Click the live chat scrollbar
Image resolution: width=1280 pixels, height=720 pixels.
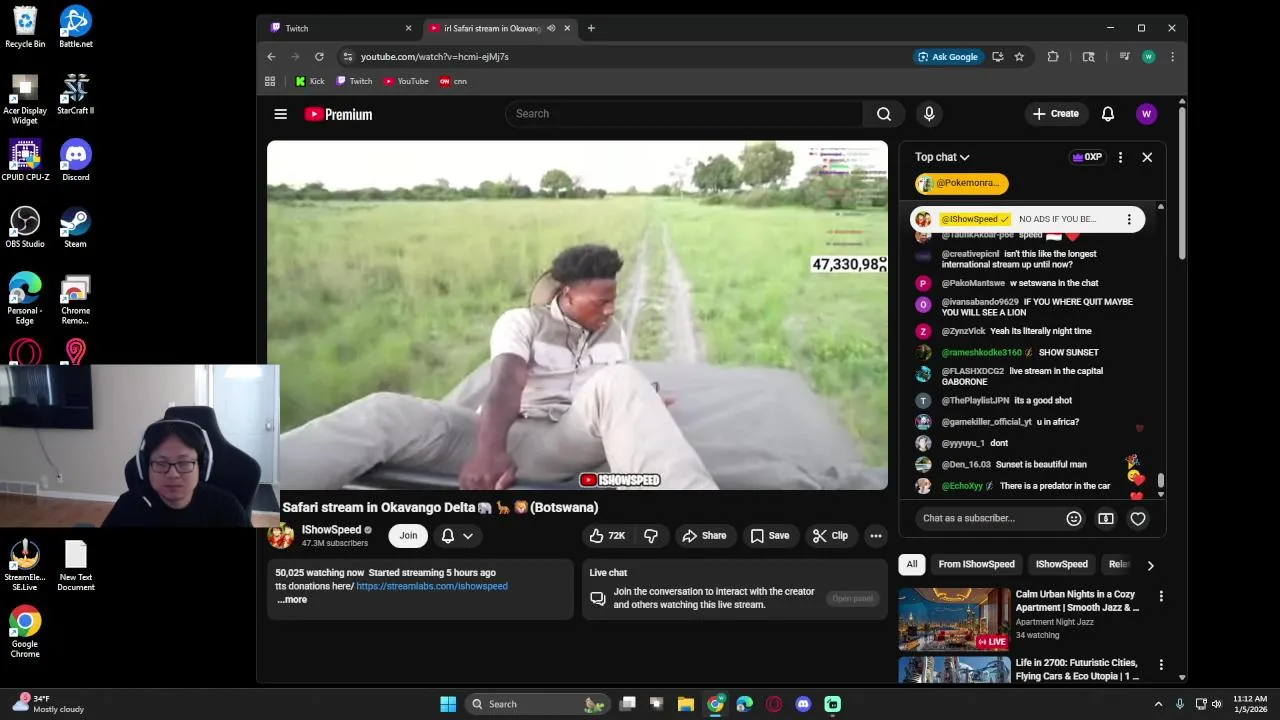(x=1161, y=481)
